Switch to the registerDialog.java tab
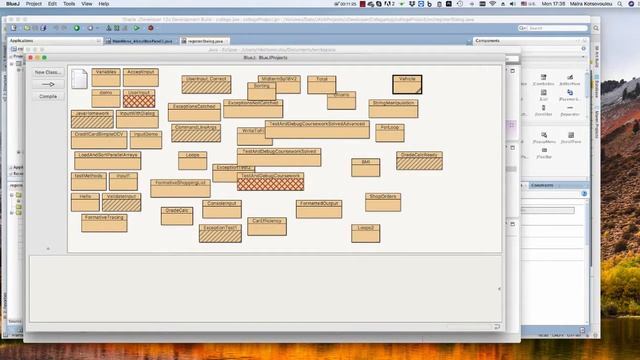Viewport: 640px width, 360px height. pos(205,41)
